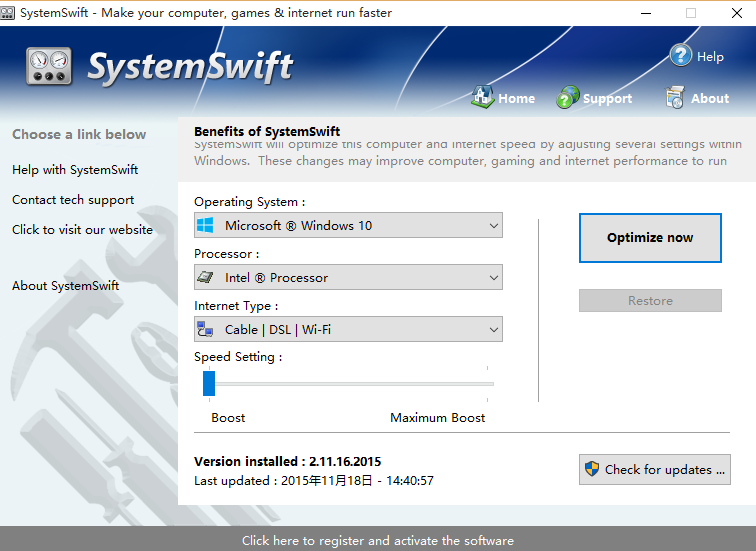756x551 pixels.
Task: Click the network icon in Internet Type box
Action: pyautogui.click(x=206, y=330)
